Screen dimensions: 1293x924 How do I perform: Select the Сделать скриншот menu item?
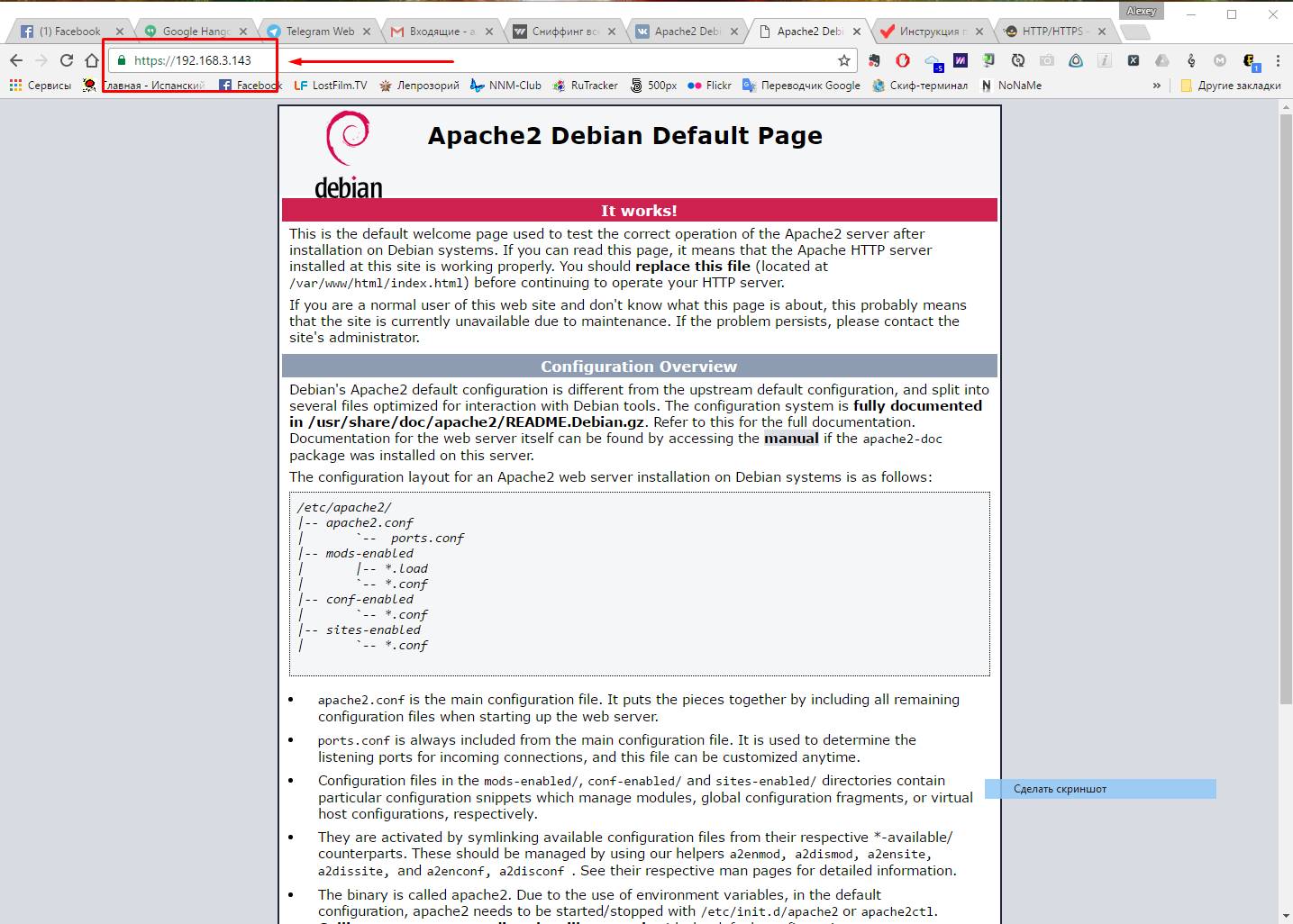(1100, 789)
